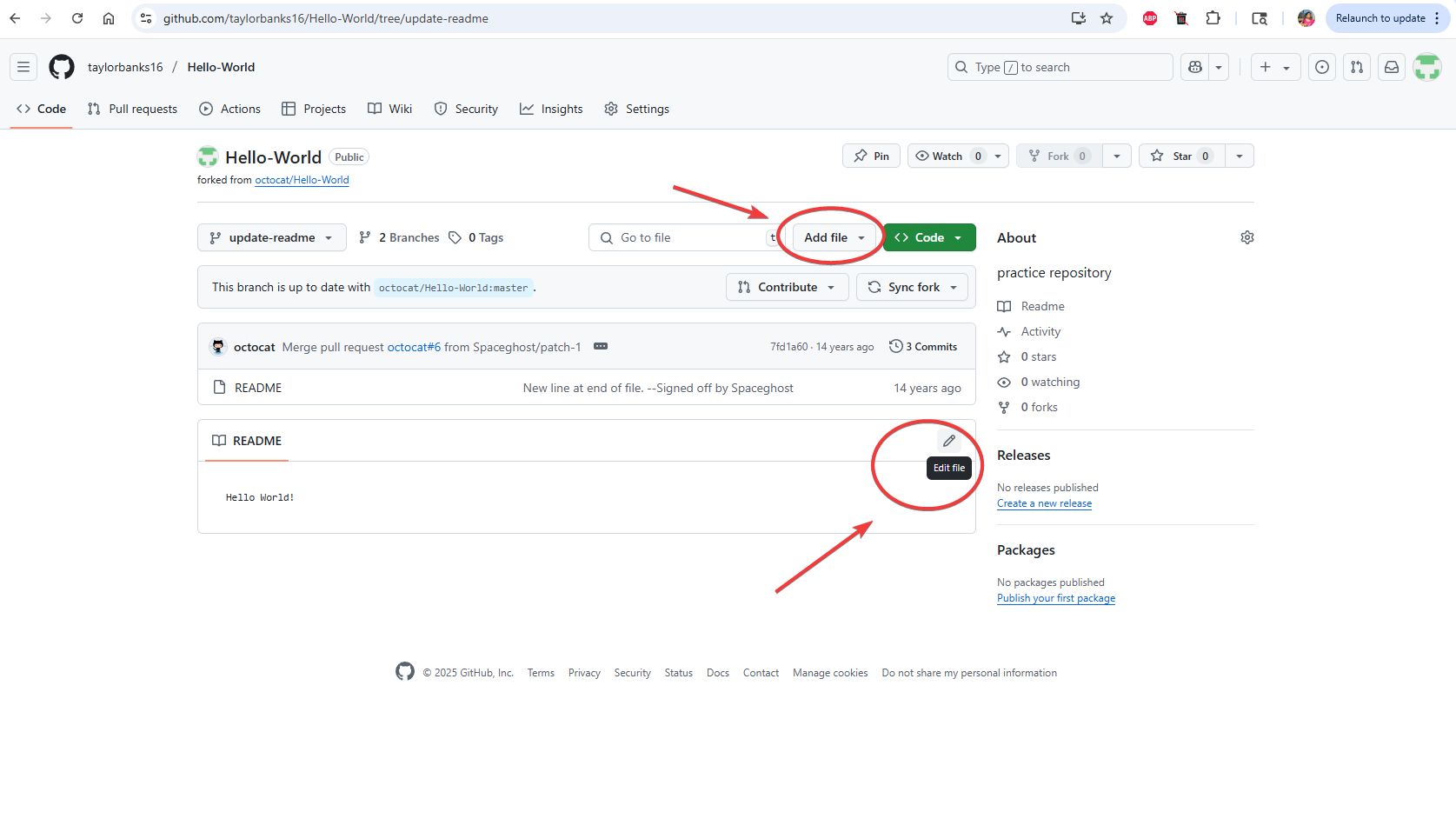Open the fork list dropdown arrow
This screenshot has width=1456, height=832.
1117,156
